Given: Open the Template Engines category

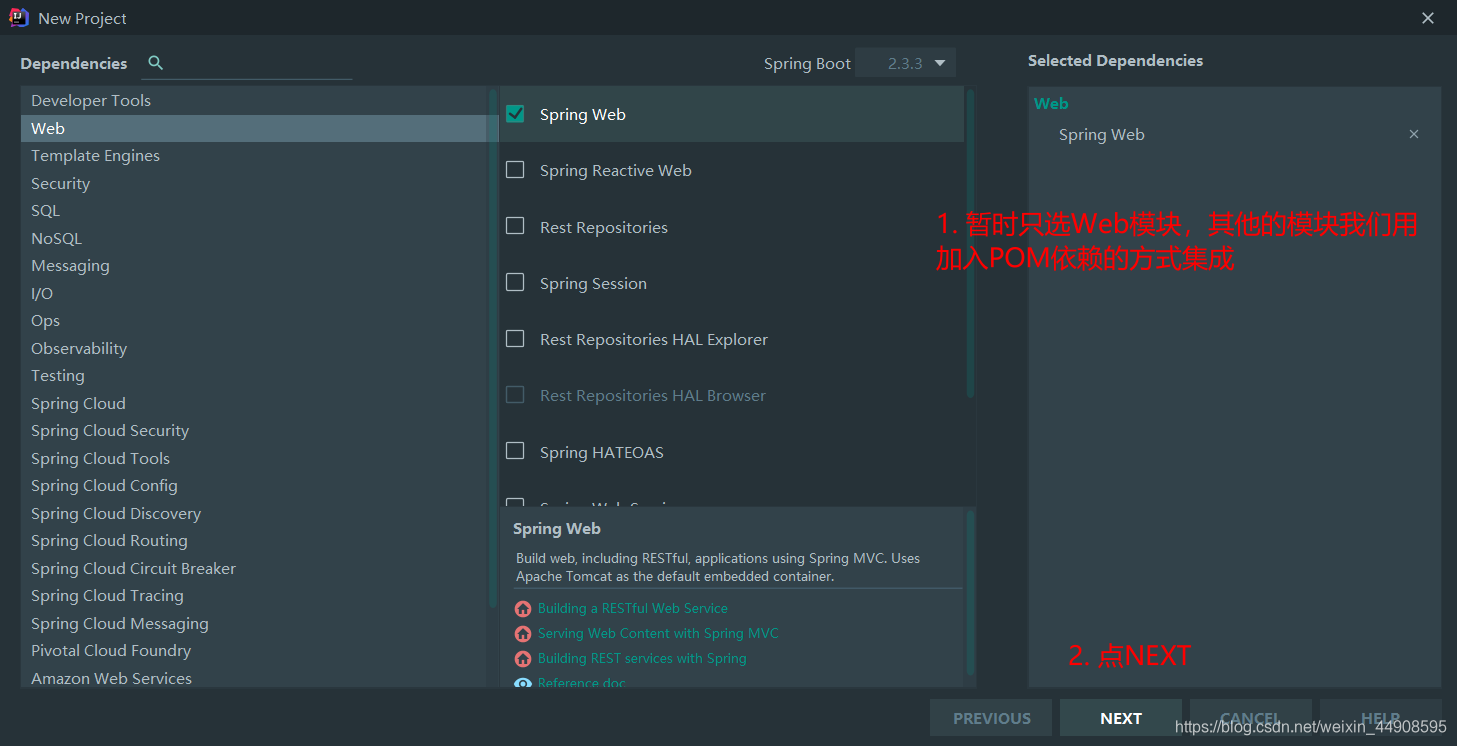Looking at the screenshot, I should pyautogui.click(x=255, y=155).
